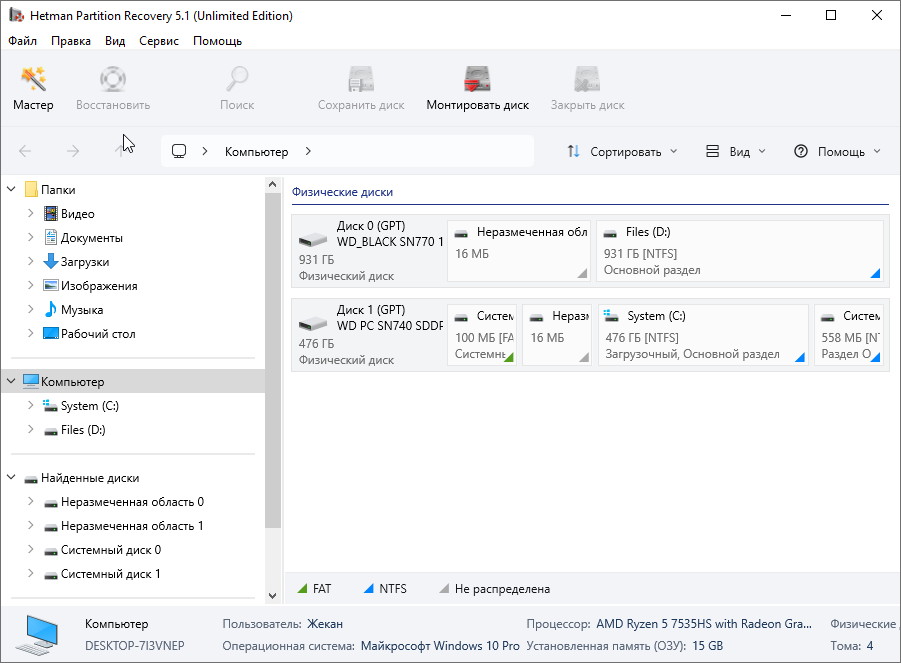Click the up-level arrow icon
This screenshot has width=901, height=663.
tap(120, 151)
